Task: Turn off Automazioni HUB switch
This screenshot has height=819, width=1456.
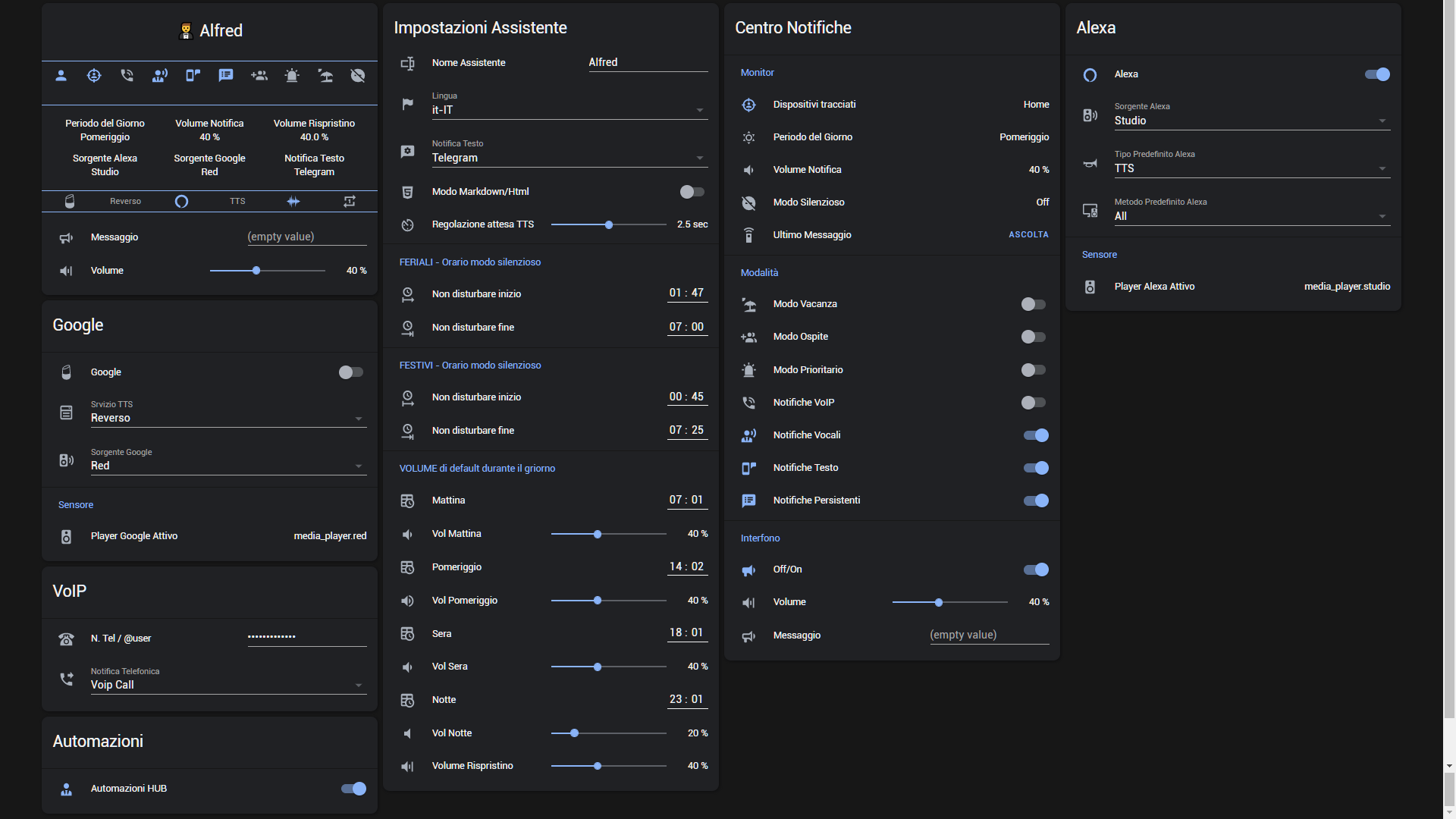Action: pos(353,789)
